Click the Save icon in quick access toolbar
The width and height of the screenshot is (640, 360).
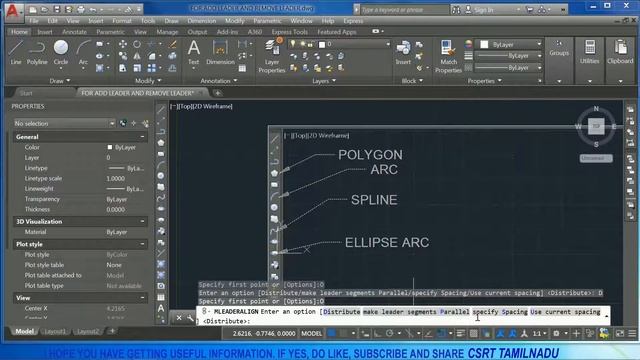[57, 9]
